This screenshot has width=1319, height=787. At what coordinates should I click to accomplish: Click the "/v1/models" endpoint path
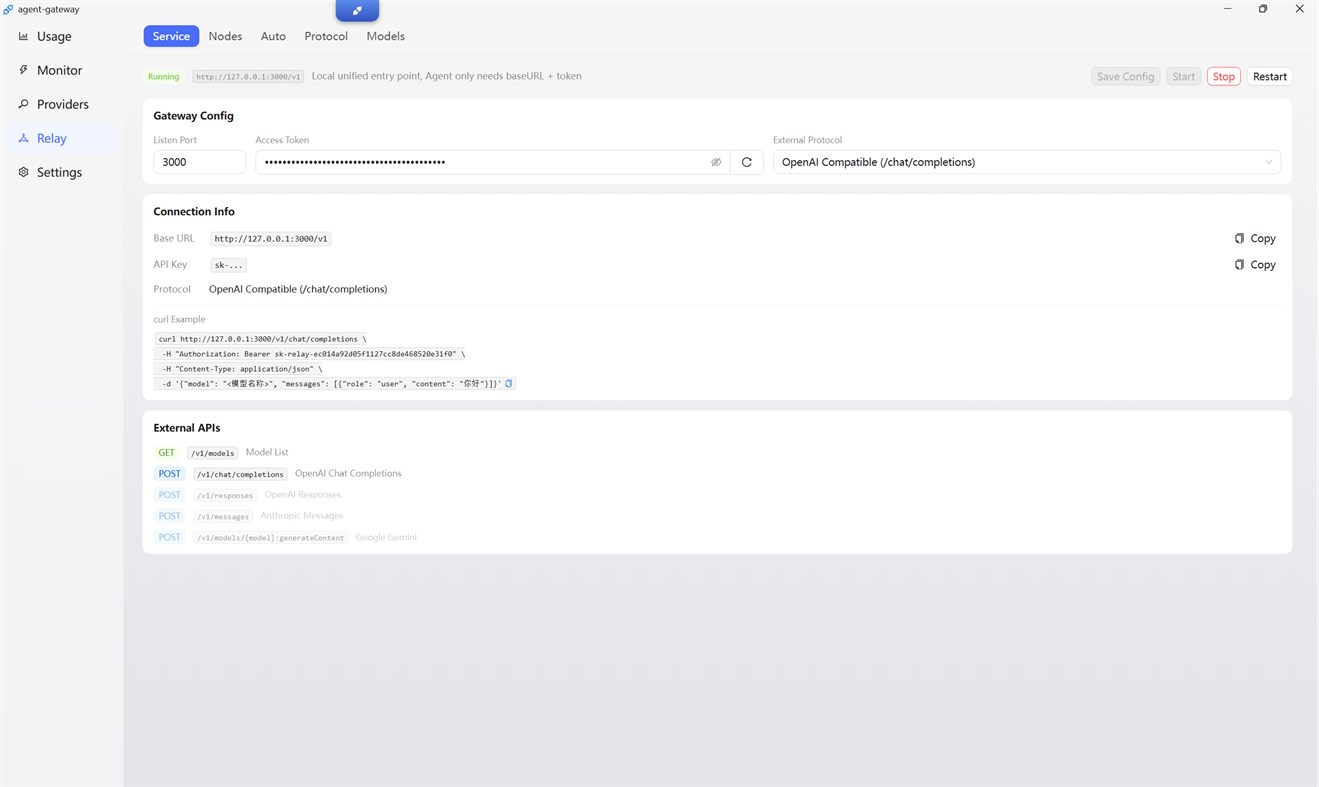coord(212,453)
